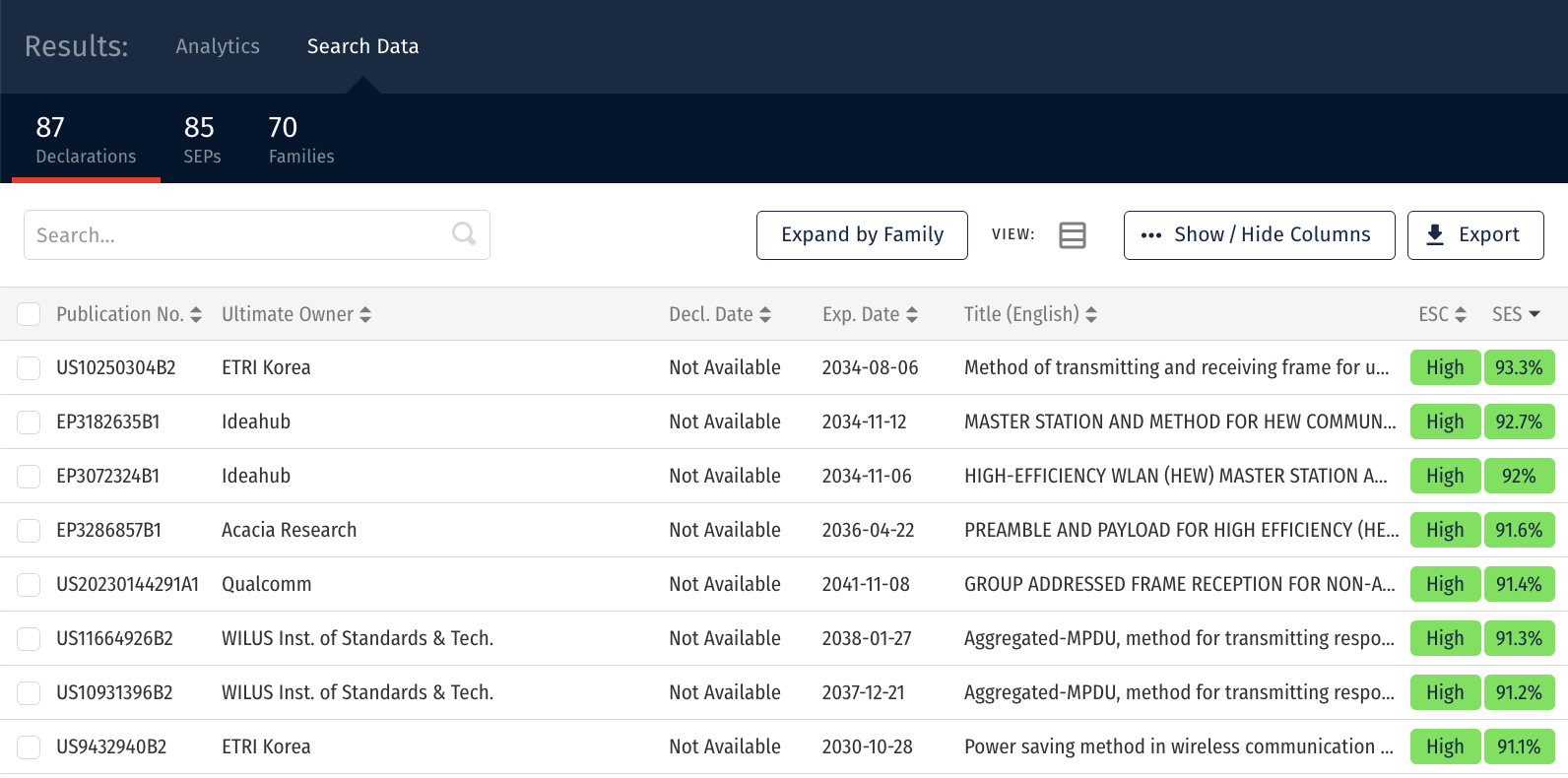Show the 87 Declarations tab
This screenshot has width=1568, height=778.
click(86, 140)
